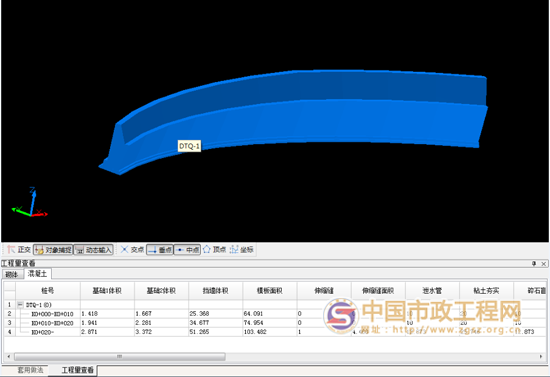Pin the 工程量查看 panel
The image size is (550, 377).
point(534,263)
